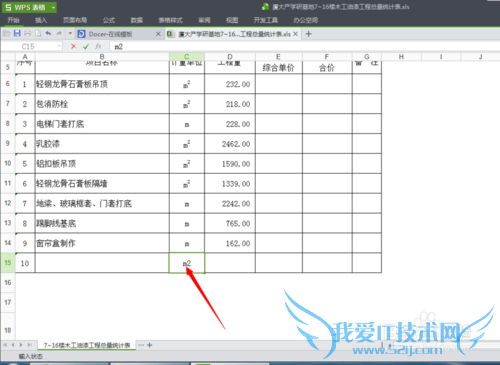Click the Undo arrow icon
Image resolution: width=500 pixels, height=365 pixels.
pyautogui.click(x=49, y=33)
